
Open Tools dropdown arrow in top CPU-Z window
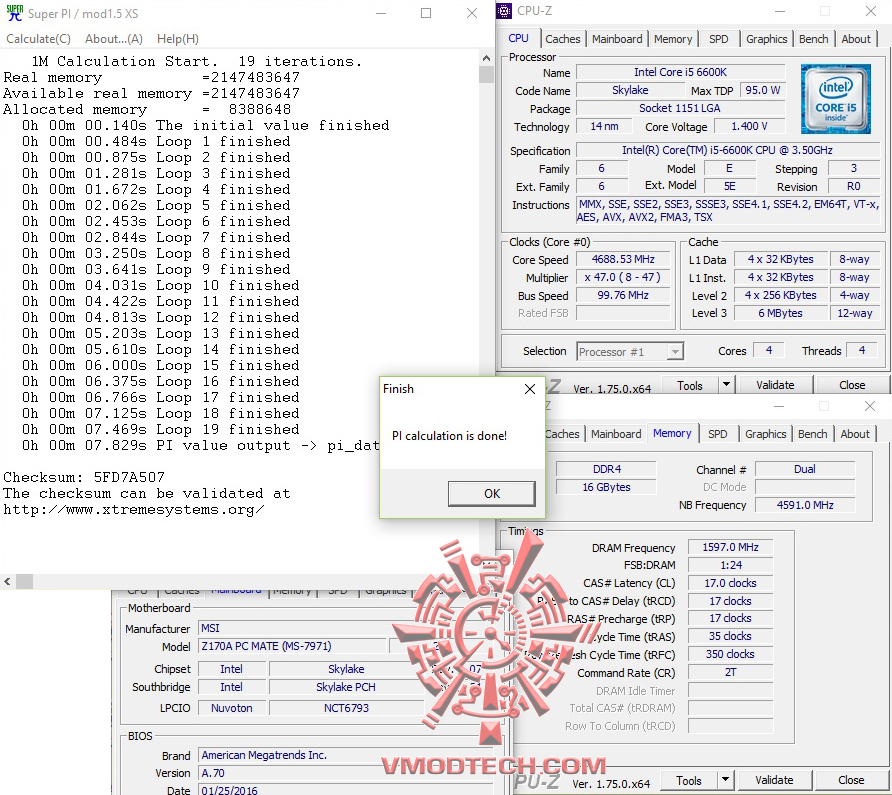pyautogui.click(x=726, y=385)
